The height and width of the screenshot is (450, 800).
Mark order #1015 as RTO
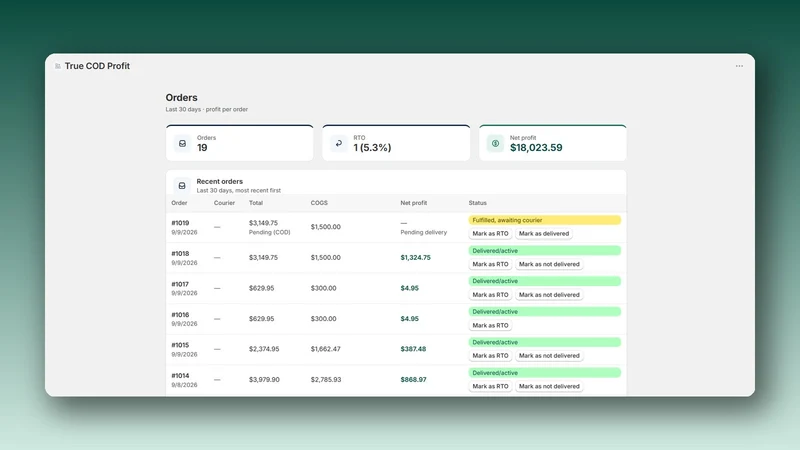pos(490,356)
